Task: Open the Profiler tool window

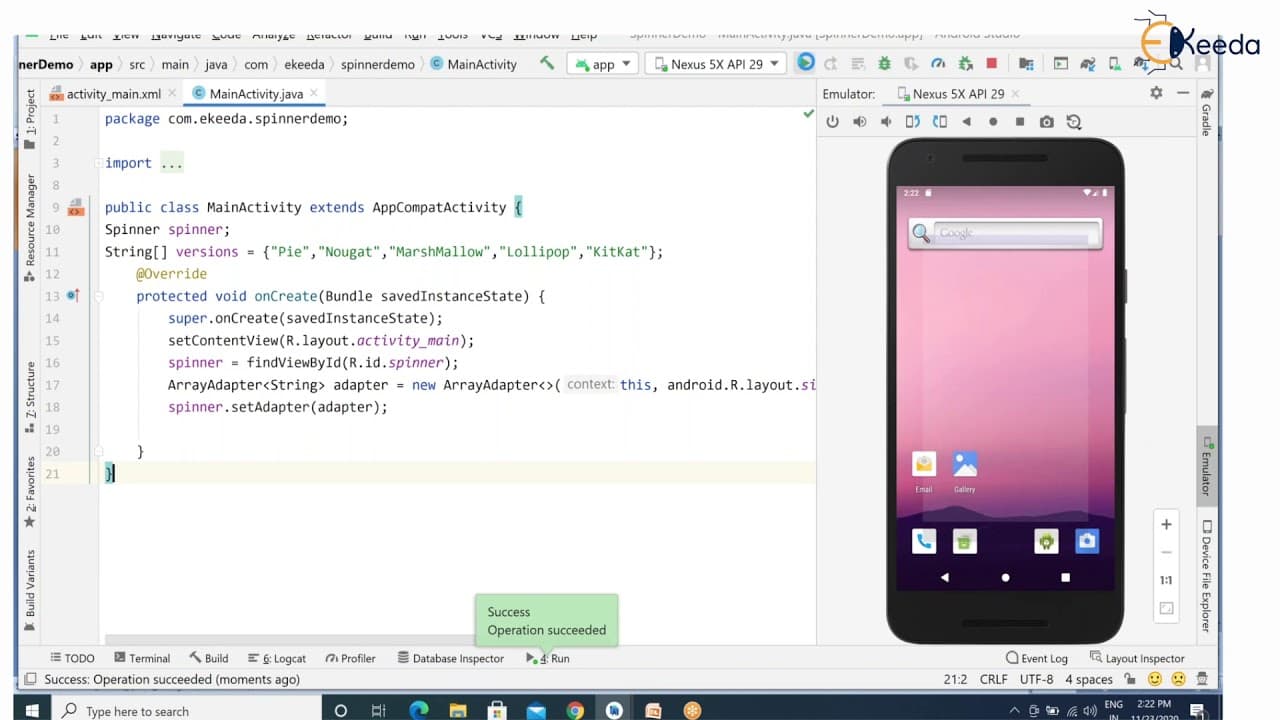Action: [x=349, y=658]
